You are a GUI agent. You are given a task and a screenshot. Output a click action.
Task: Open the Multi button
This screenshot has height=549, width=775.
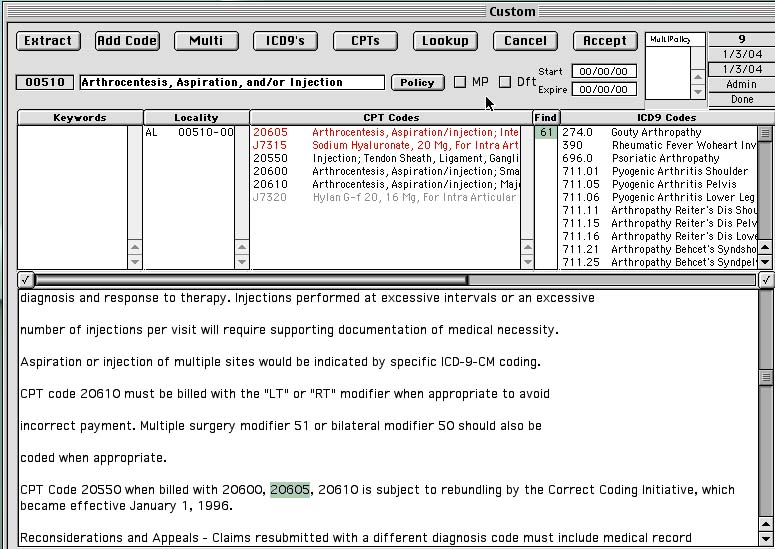pyautogui.click(x=206, y=41)
